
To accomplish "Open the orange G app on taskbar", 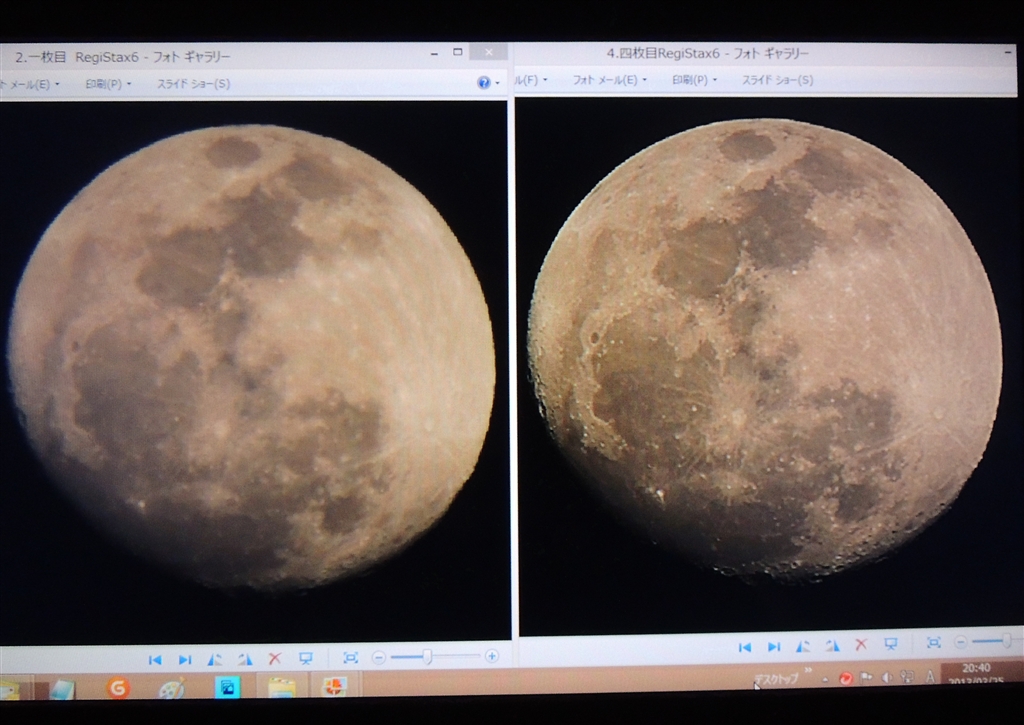I will pos(118,688).
